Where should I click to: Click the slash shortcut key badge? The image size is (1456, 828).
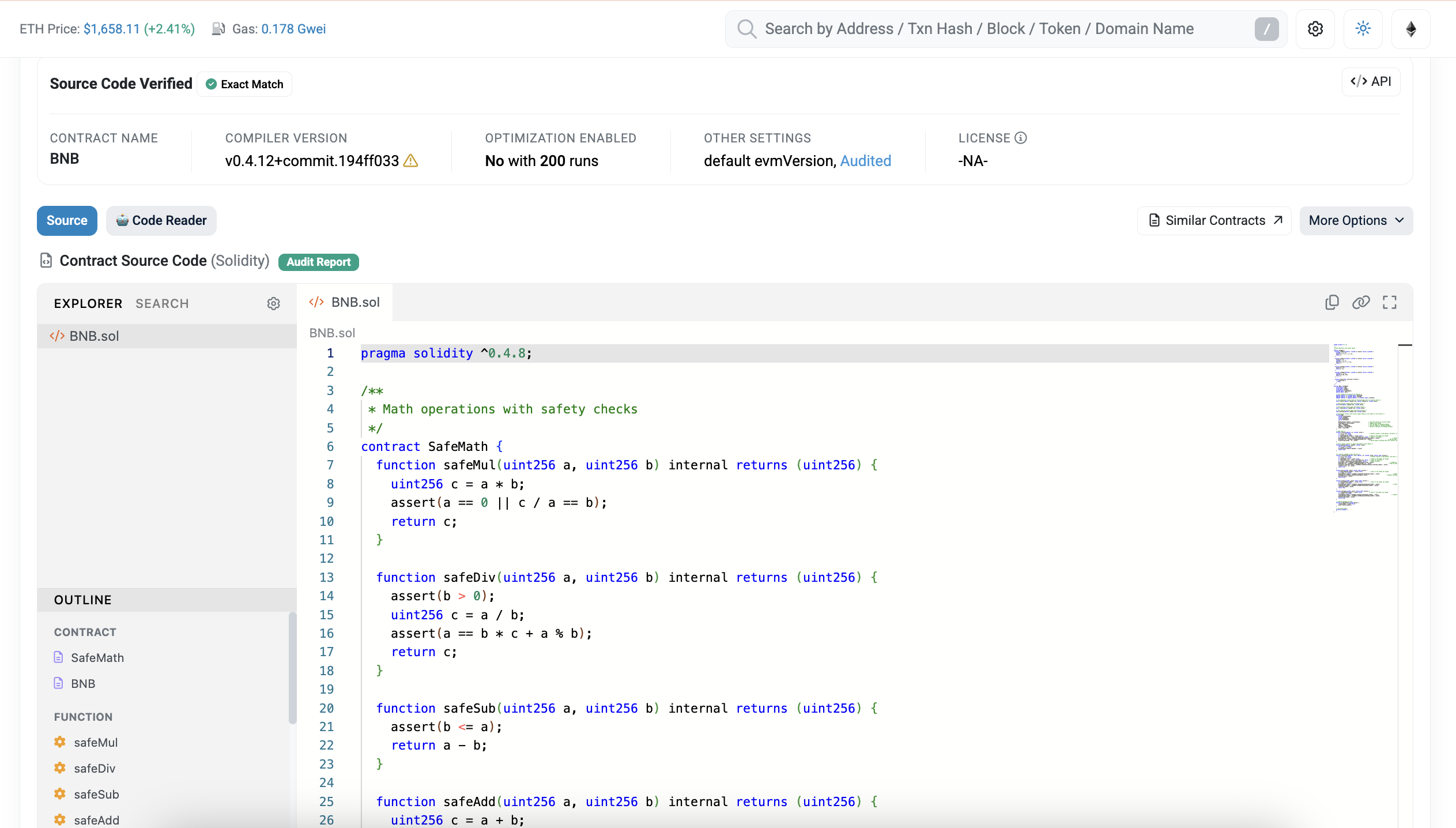pos(1266,29)
